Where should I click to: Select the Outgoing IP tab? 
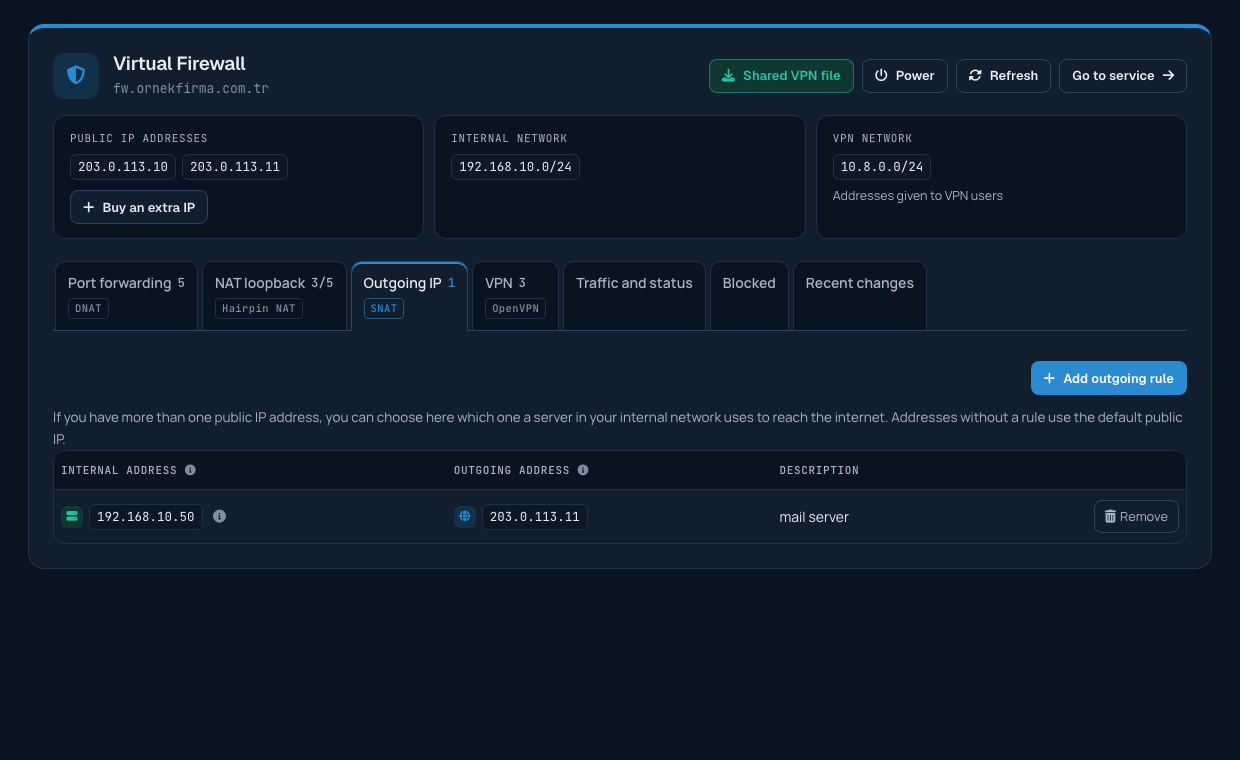[409, 296]
